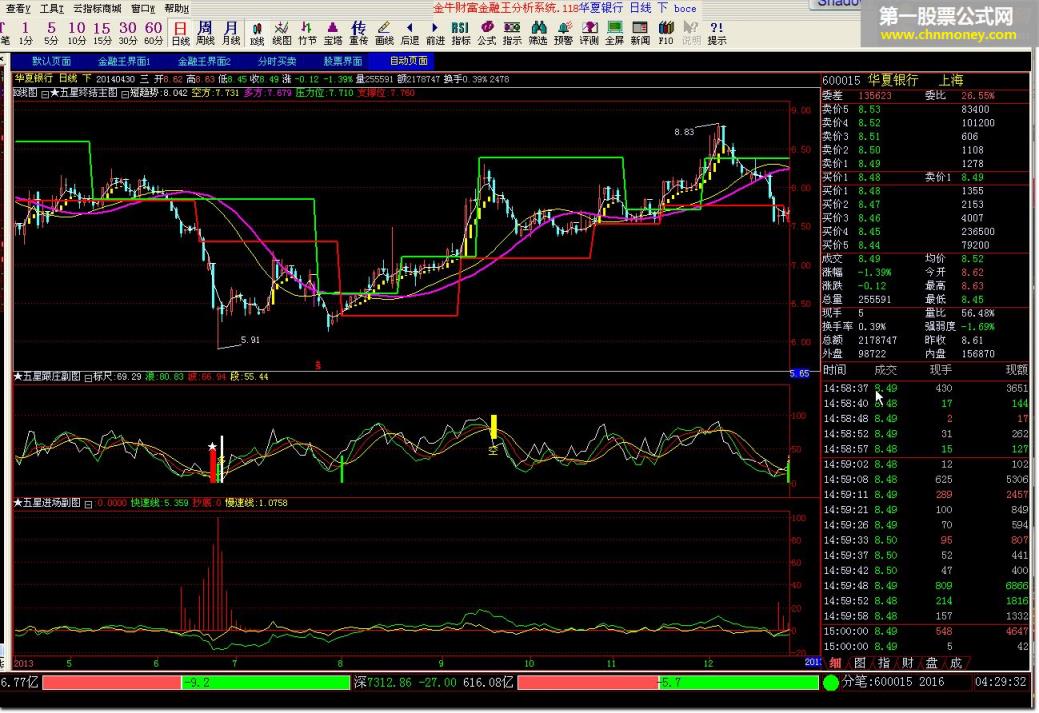Click the 8.83 high price label
The width and height of the screenshot is (1039, 713).
[x=684, y=132]
